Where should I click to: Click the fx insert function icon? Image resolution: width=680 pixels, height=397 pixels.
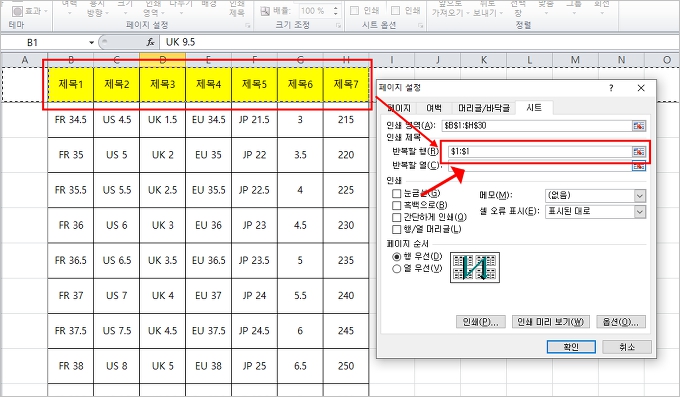150,42
